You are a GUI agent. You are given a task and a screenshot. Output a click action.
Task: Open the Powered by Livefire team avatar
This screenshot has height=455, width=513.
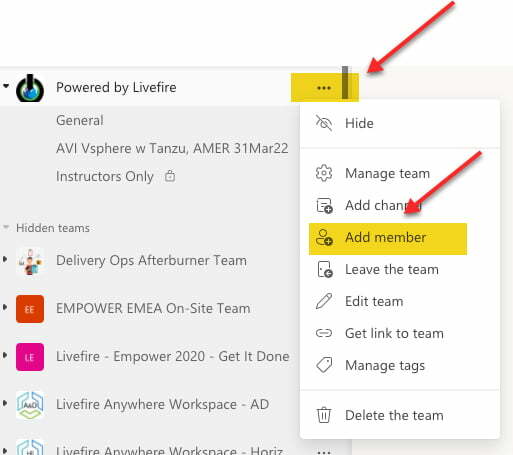click(x=30, y=88)
